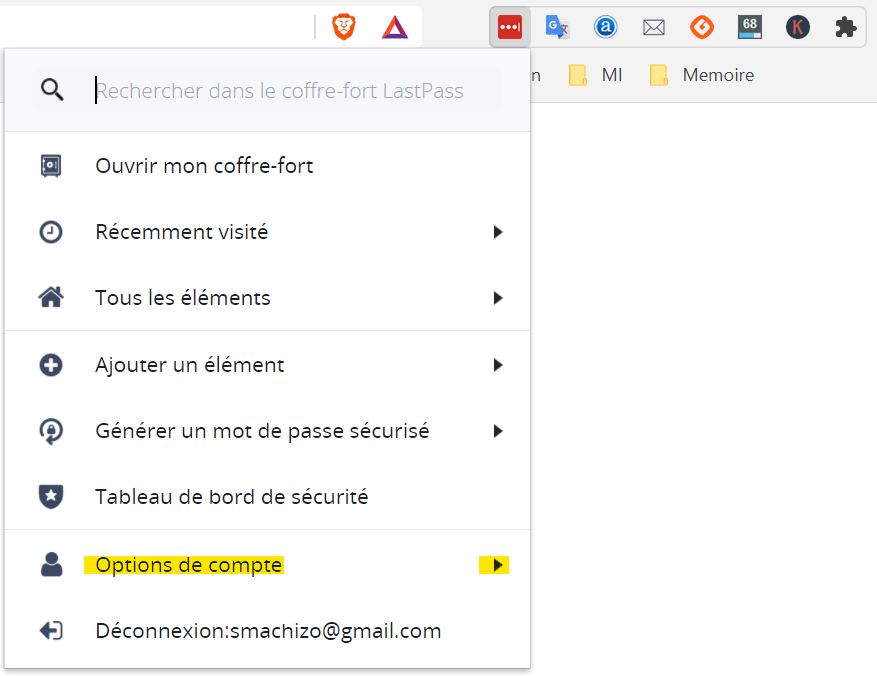
Task: Click the dark circle K extension icon
Action: (x=798, y=27)
